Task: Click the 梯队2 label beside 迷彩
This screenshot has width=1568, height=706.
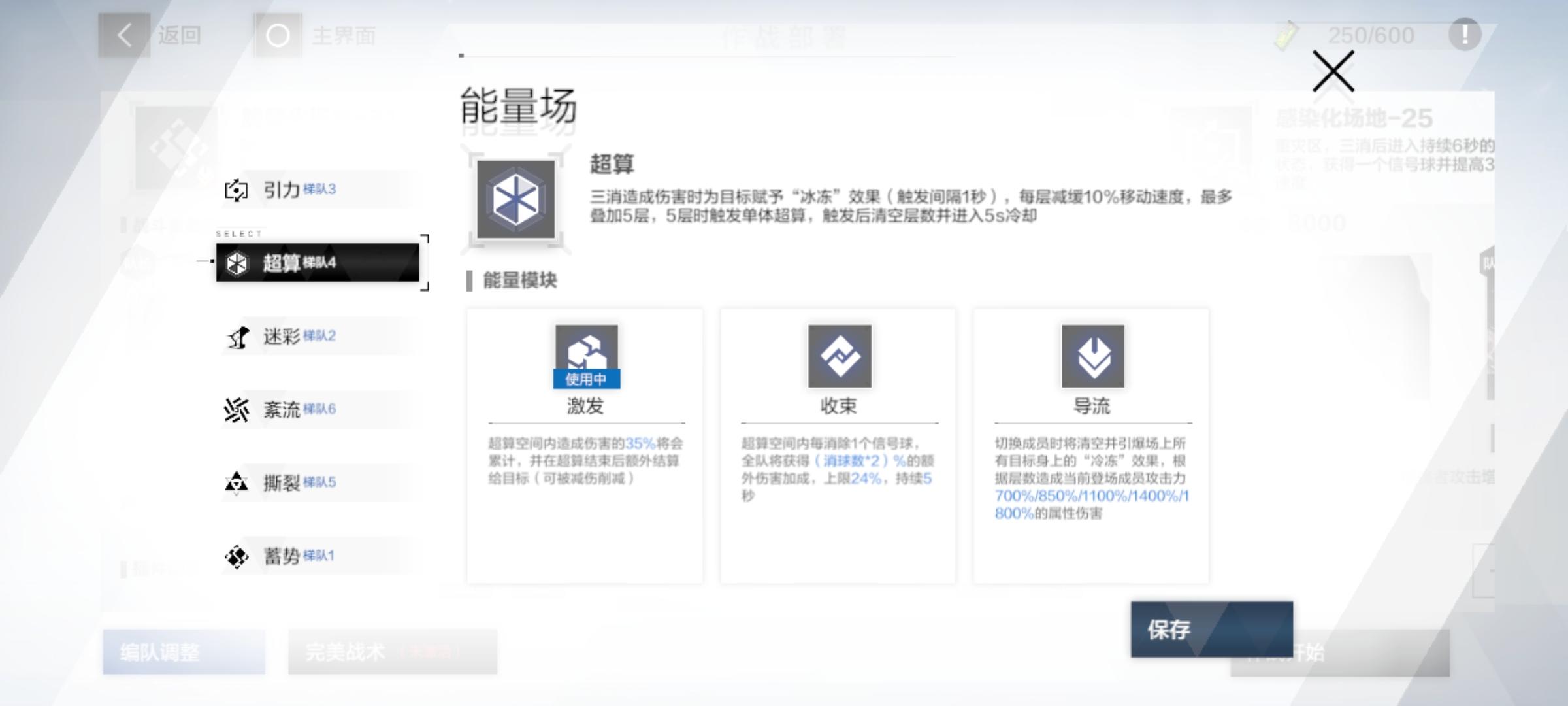Action: (319, 335)
